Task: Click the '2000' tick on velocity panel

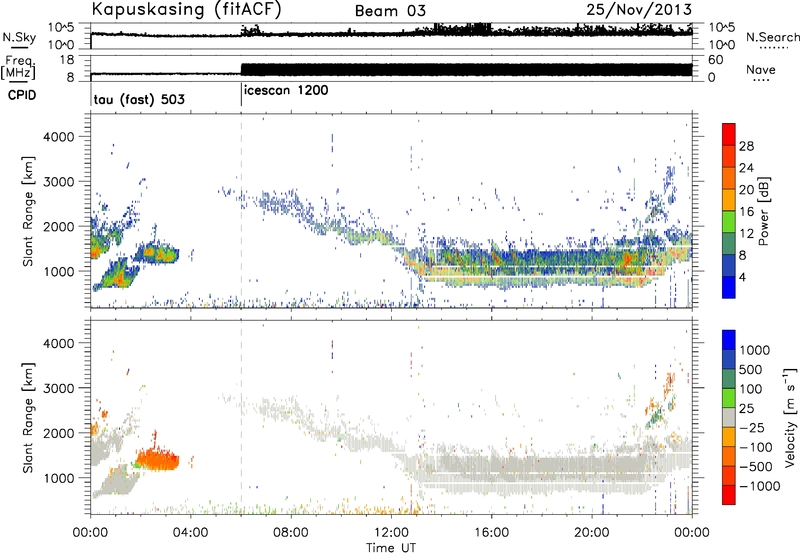Action: (x=58, y=433)
